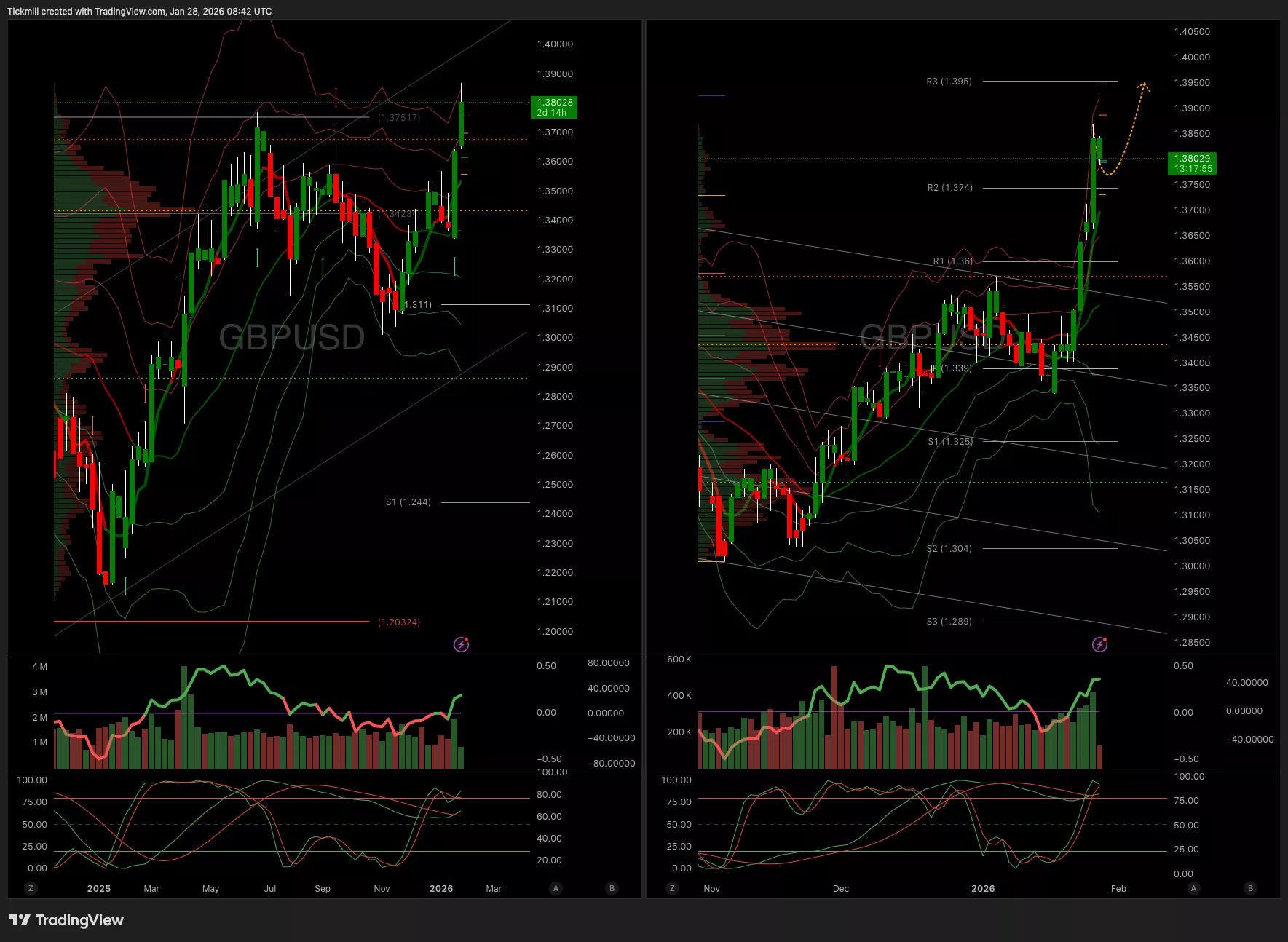Image resolution: width=1288 pixels, height=942 pixels.
Task: Click the TradingView logo at bottom left
Action: (66, 920)
